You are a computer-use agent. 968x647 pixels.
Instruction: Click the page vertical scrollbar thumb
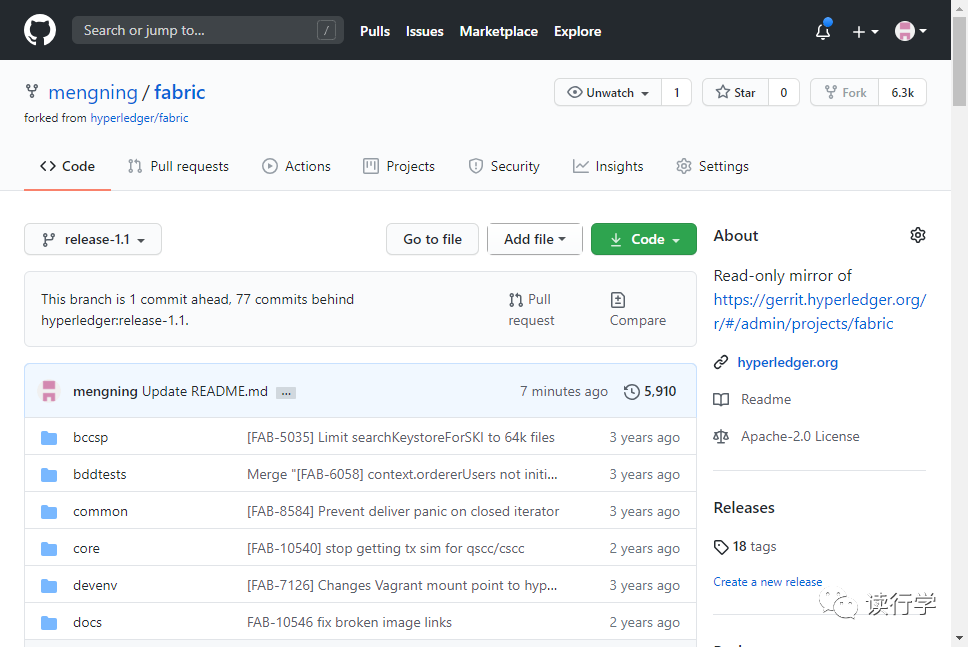tap(959, 62)
